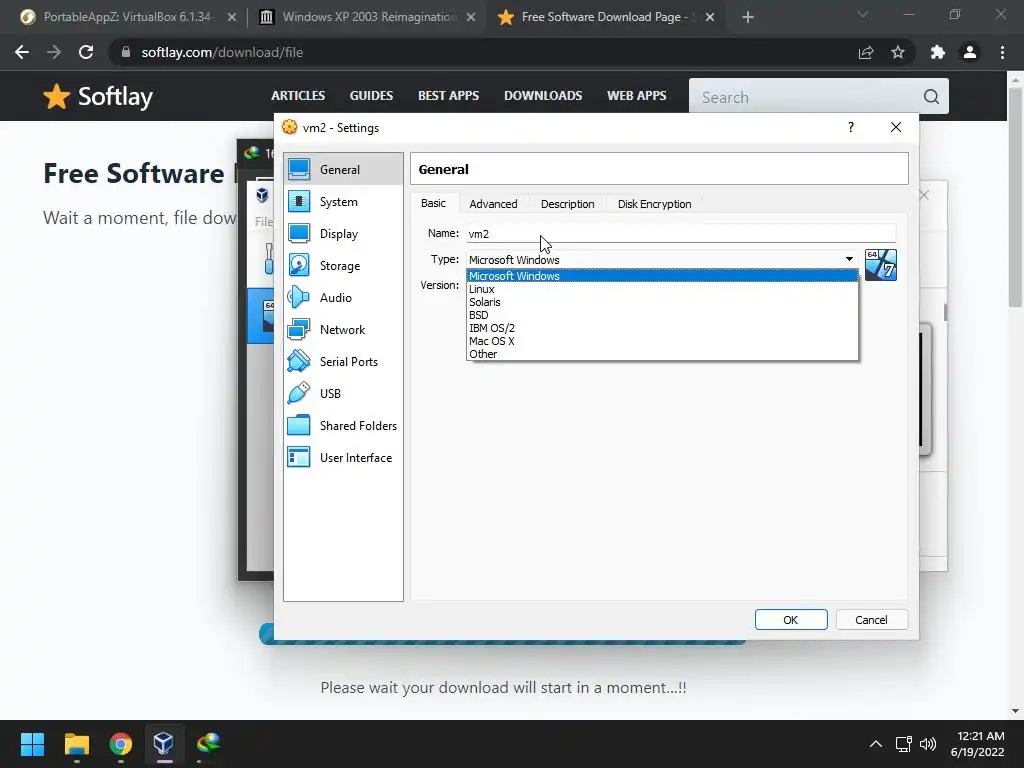Open the Chrome profile icon
Image resolution: width=1024 pixels, height=768 pixels.
click(x=970, y=52)
